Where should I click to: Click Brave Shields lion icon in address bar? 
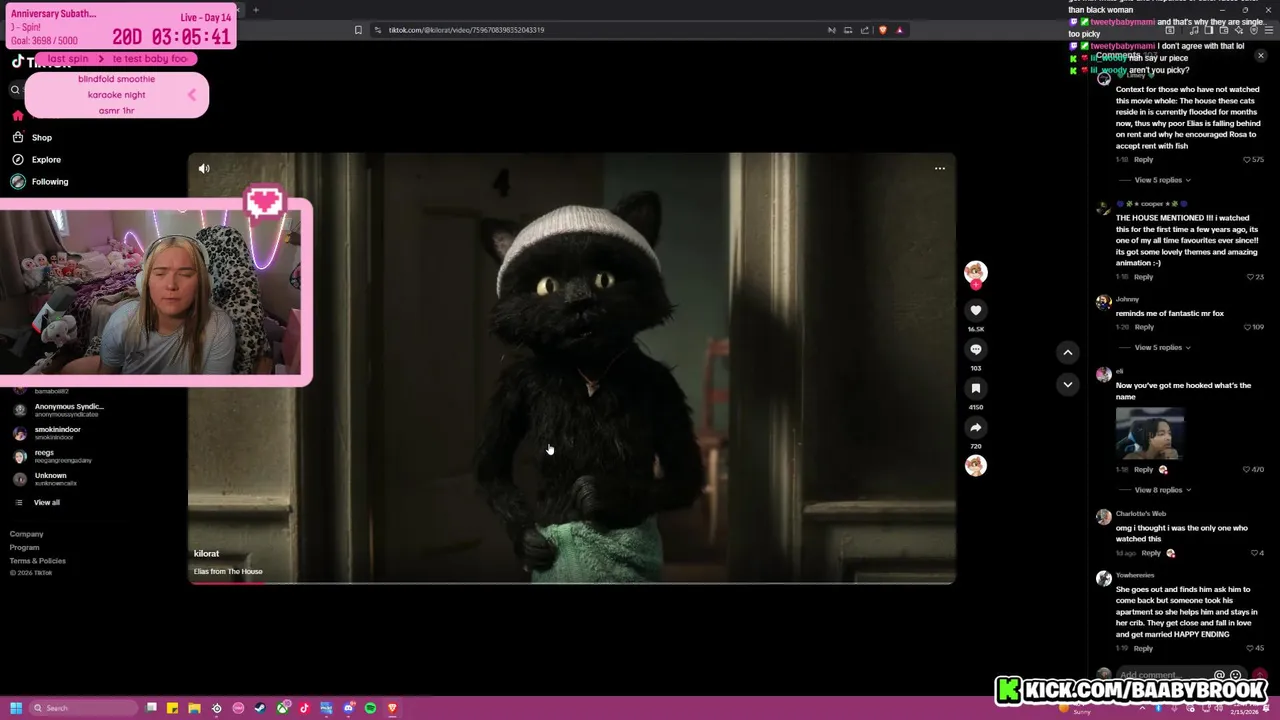(x=882, y=30)
